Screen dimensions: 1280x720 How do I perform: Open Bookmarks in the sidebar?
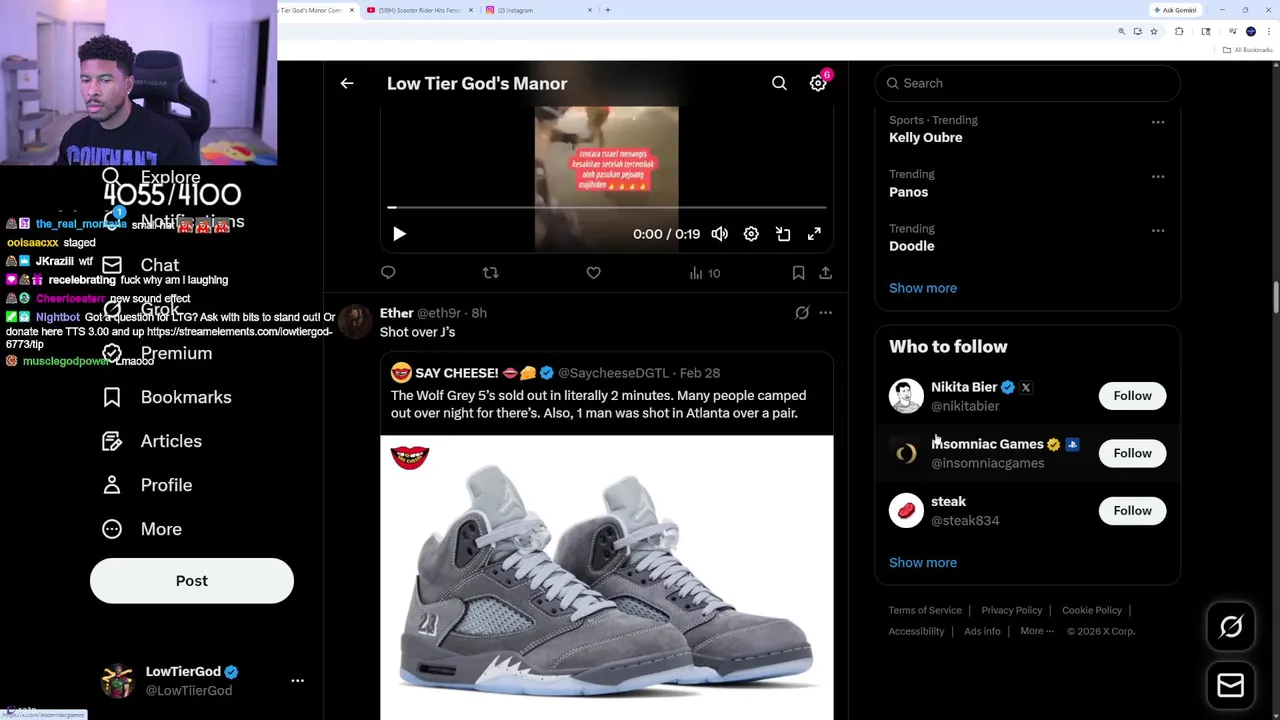pos(167,397)
